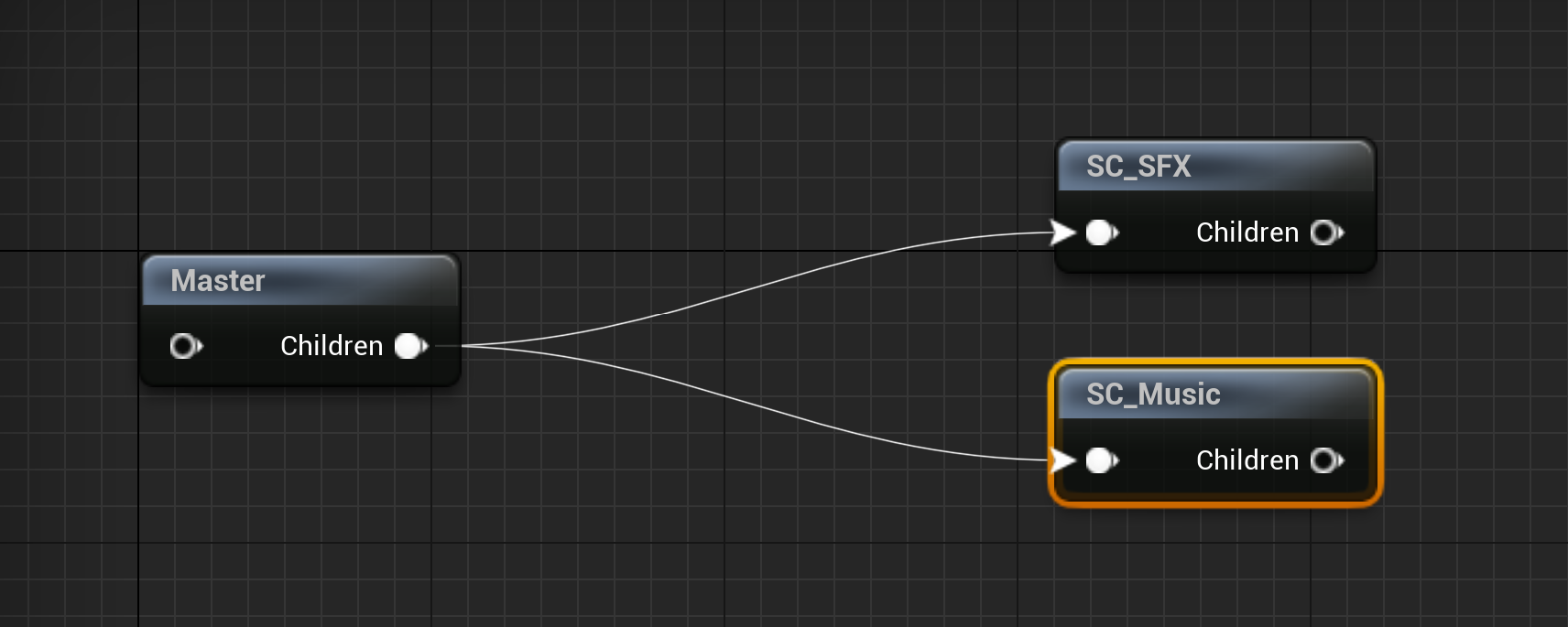Click the Master node's Children output pin
1568x627 pixels.
pyautogui.click(x=411, y=346)
